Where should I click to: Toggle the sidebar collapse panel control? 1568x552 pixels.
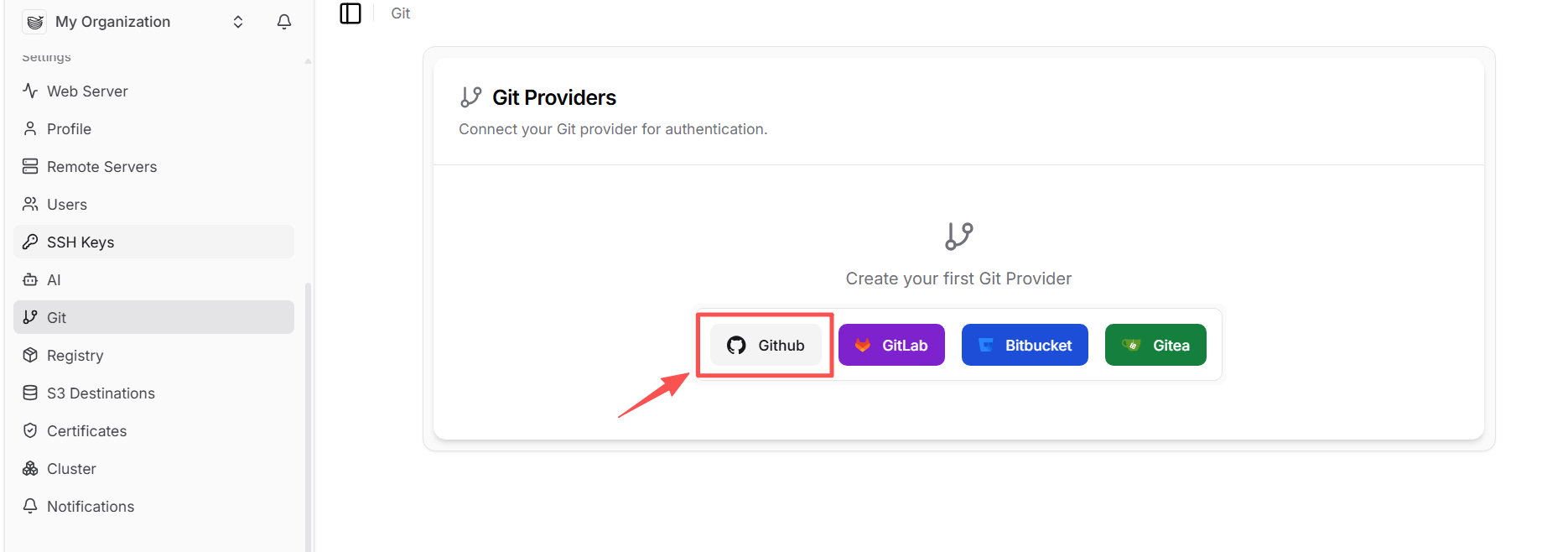pos(350,13)
